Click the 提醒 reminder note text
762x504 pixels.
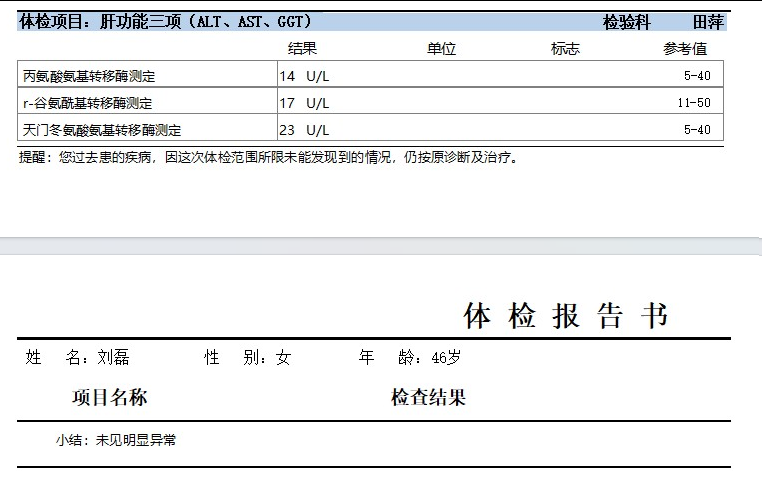270,157
